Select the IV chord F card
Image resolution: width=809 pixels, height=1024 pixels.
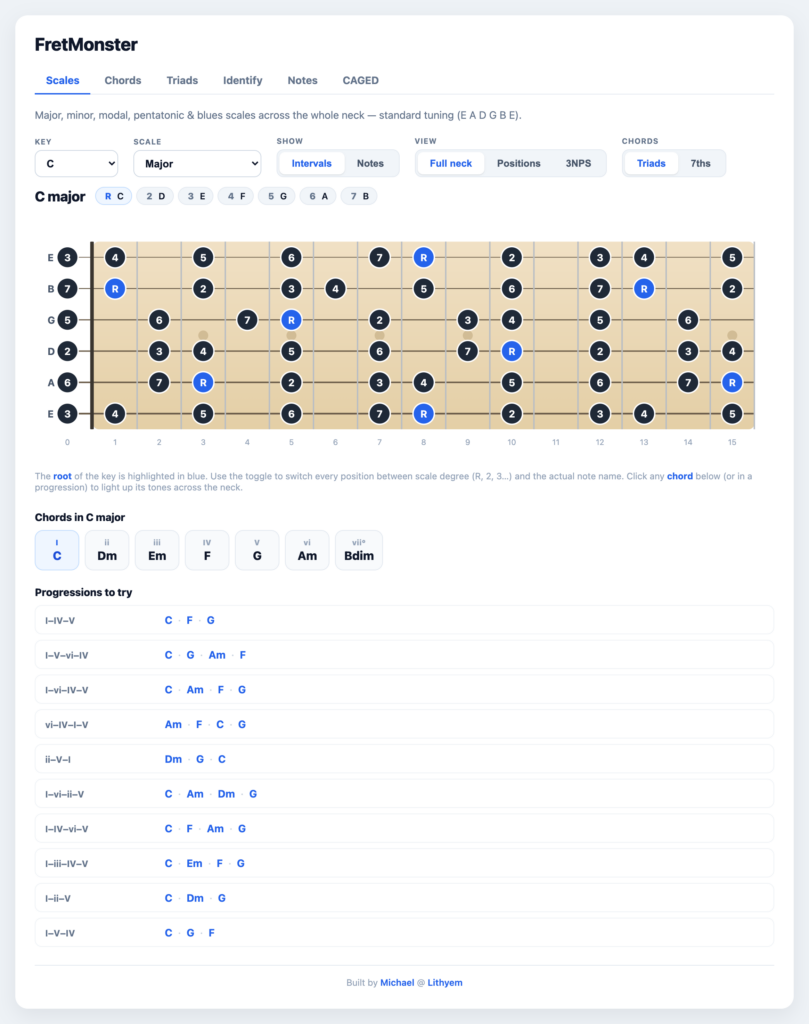207,550
